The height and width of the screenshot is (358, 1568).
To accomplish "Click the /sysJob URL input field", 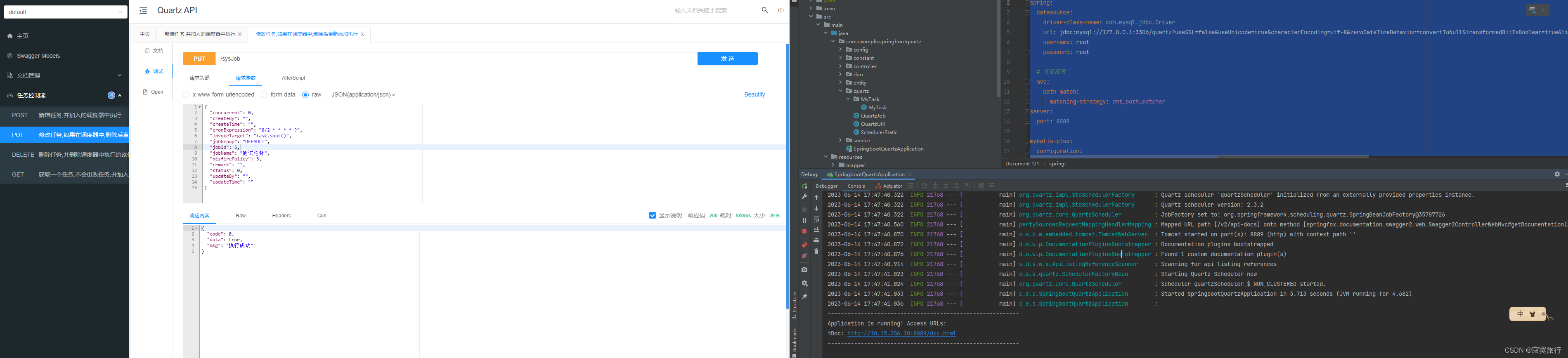I will 456,59.
